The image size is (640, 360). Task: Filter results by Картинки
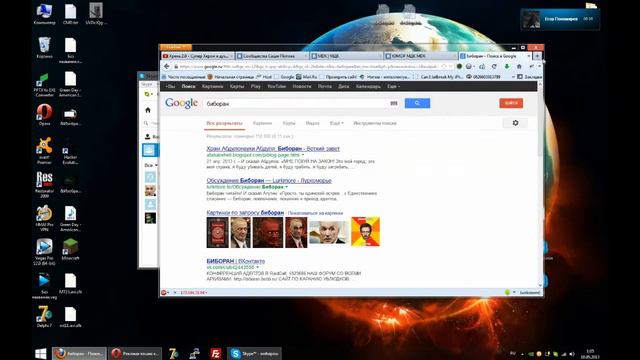pyautogui.click(x=262, y=123)
